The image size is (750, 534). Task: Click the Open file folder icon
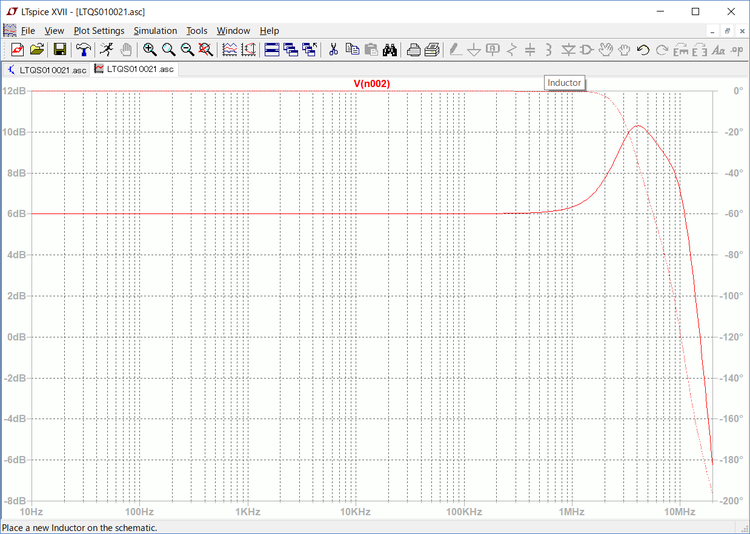[x=37, y=49]
